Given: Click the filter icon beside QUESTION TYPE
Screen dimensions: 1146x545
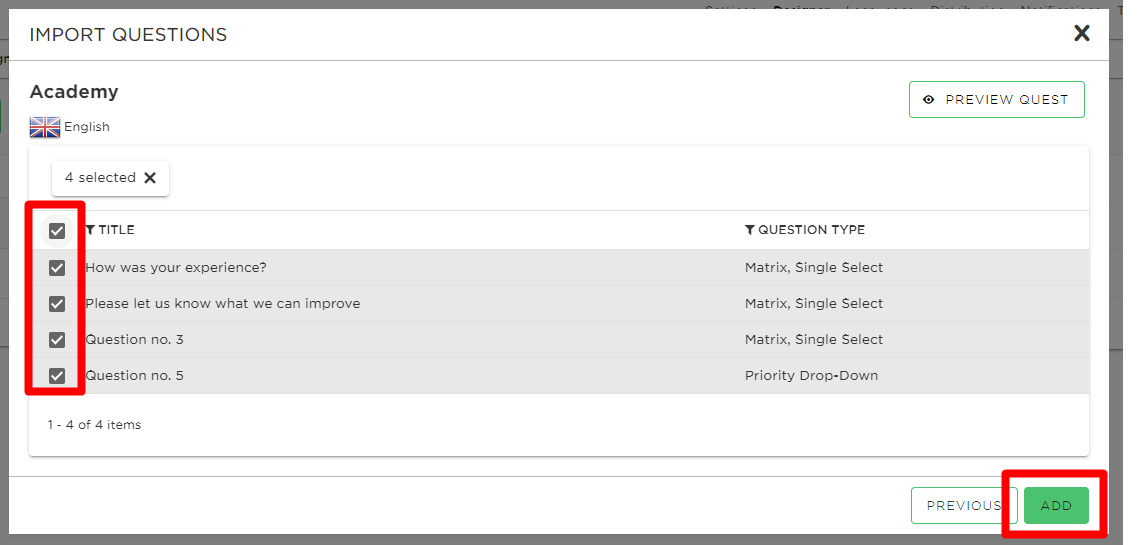Looking at the screenshot, I should [x=750, y=230].
